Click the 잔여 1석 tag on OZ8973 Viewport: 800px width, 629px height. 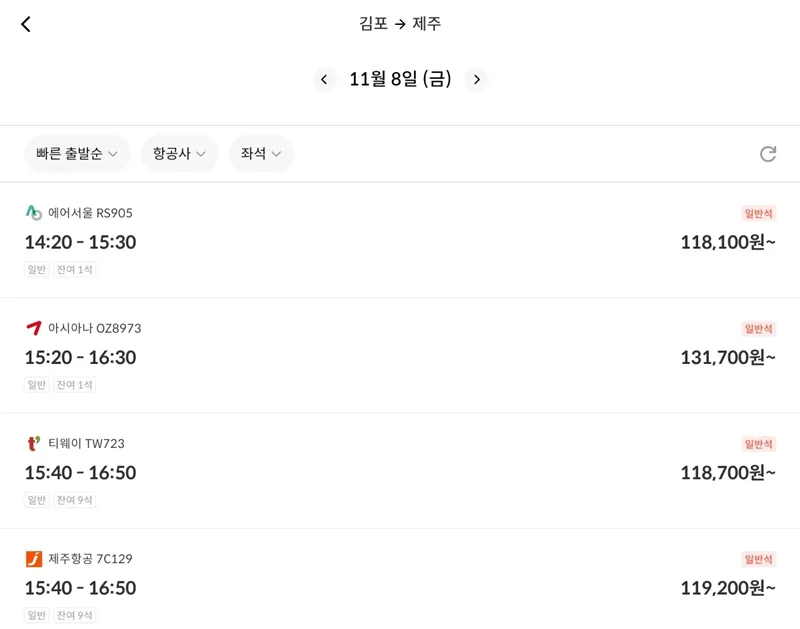pyautogui.click(x=73, y=385)
